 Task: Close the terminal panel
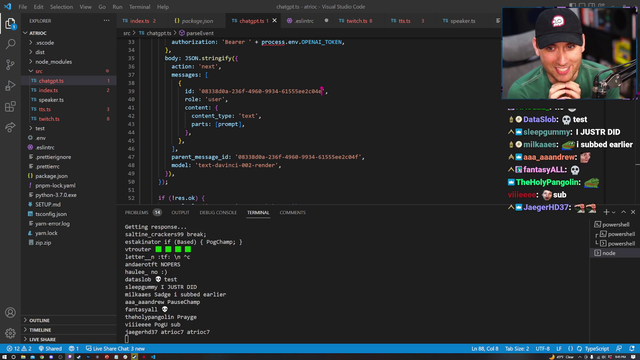pos(633,212)
